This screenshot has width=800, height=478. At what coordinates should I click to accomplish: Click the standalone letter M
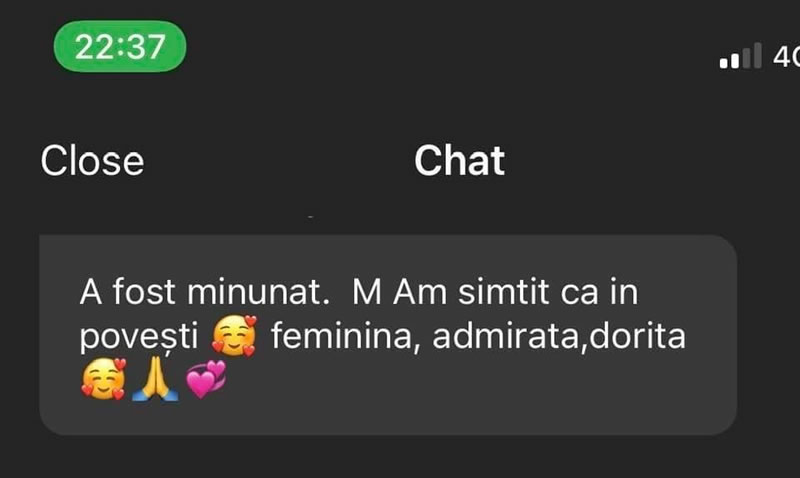(366, 292)
